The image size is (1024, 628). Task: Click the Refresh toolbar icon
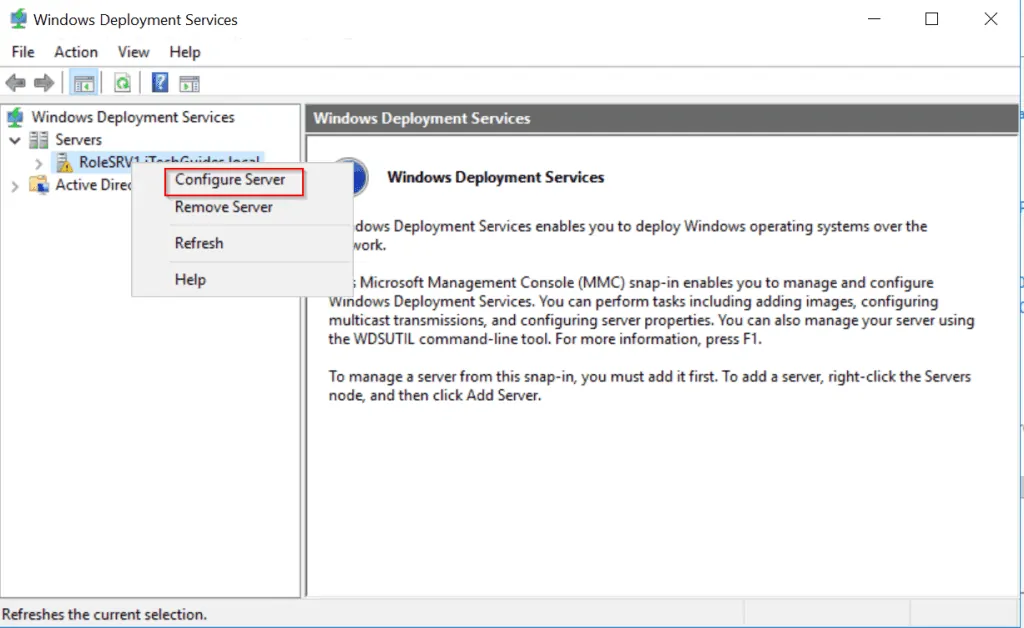[x=122, y=83]
